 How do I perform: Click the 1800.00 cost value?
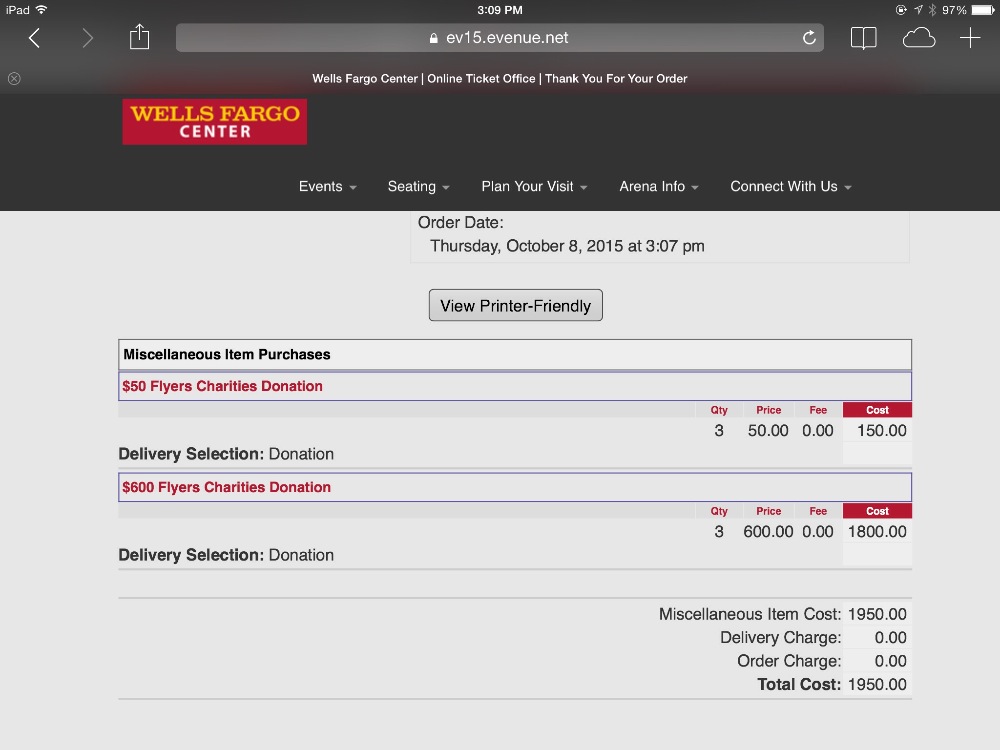pos(877,532)
